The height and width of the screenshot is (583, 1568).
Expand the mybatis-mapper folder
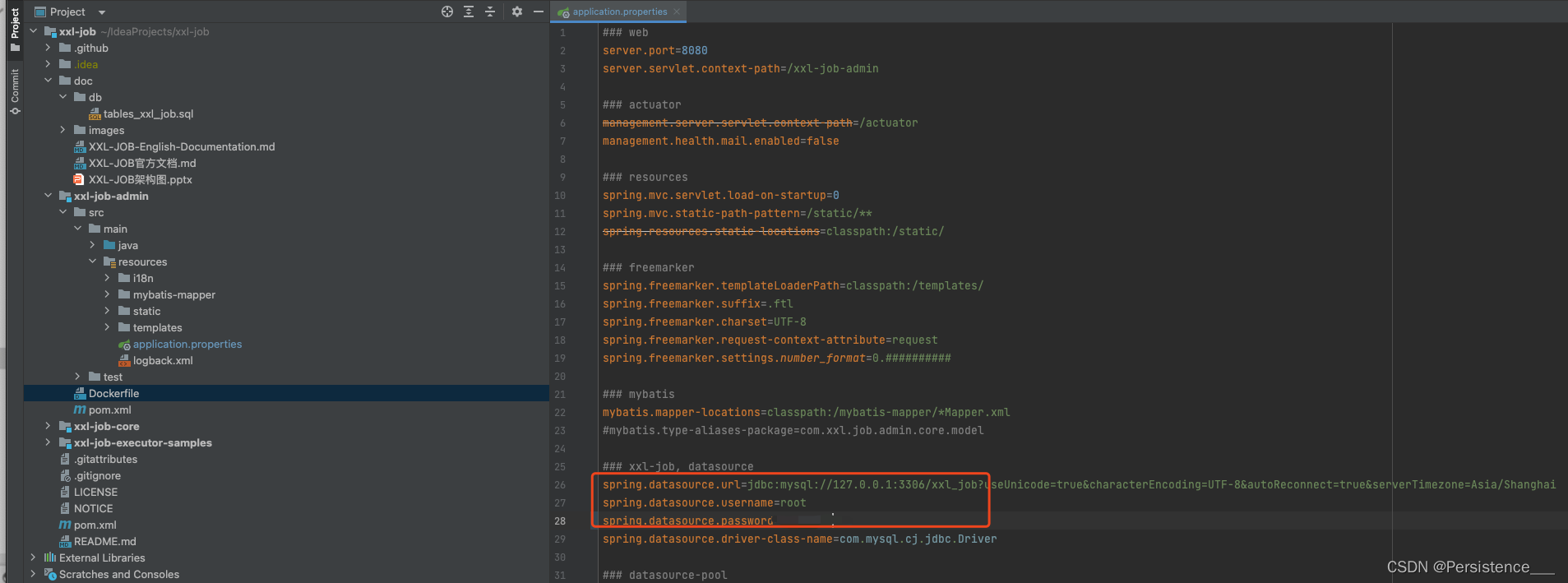click(108, 294)
